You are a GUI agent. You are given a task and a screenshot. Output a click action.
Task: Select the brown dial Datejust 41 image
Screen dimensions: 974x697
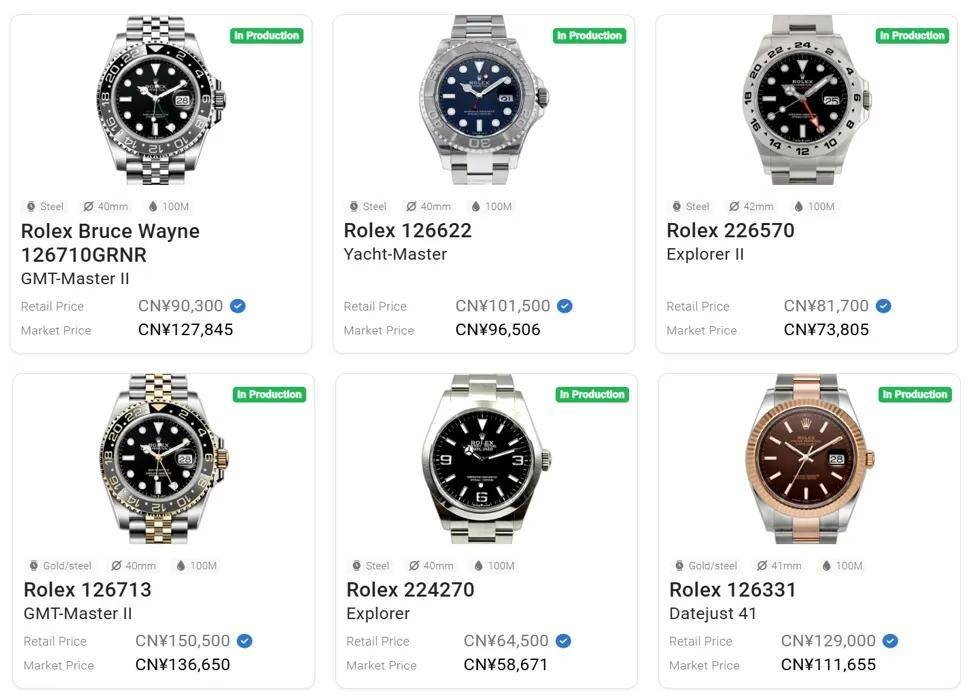809,458
